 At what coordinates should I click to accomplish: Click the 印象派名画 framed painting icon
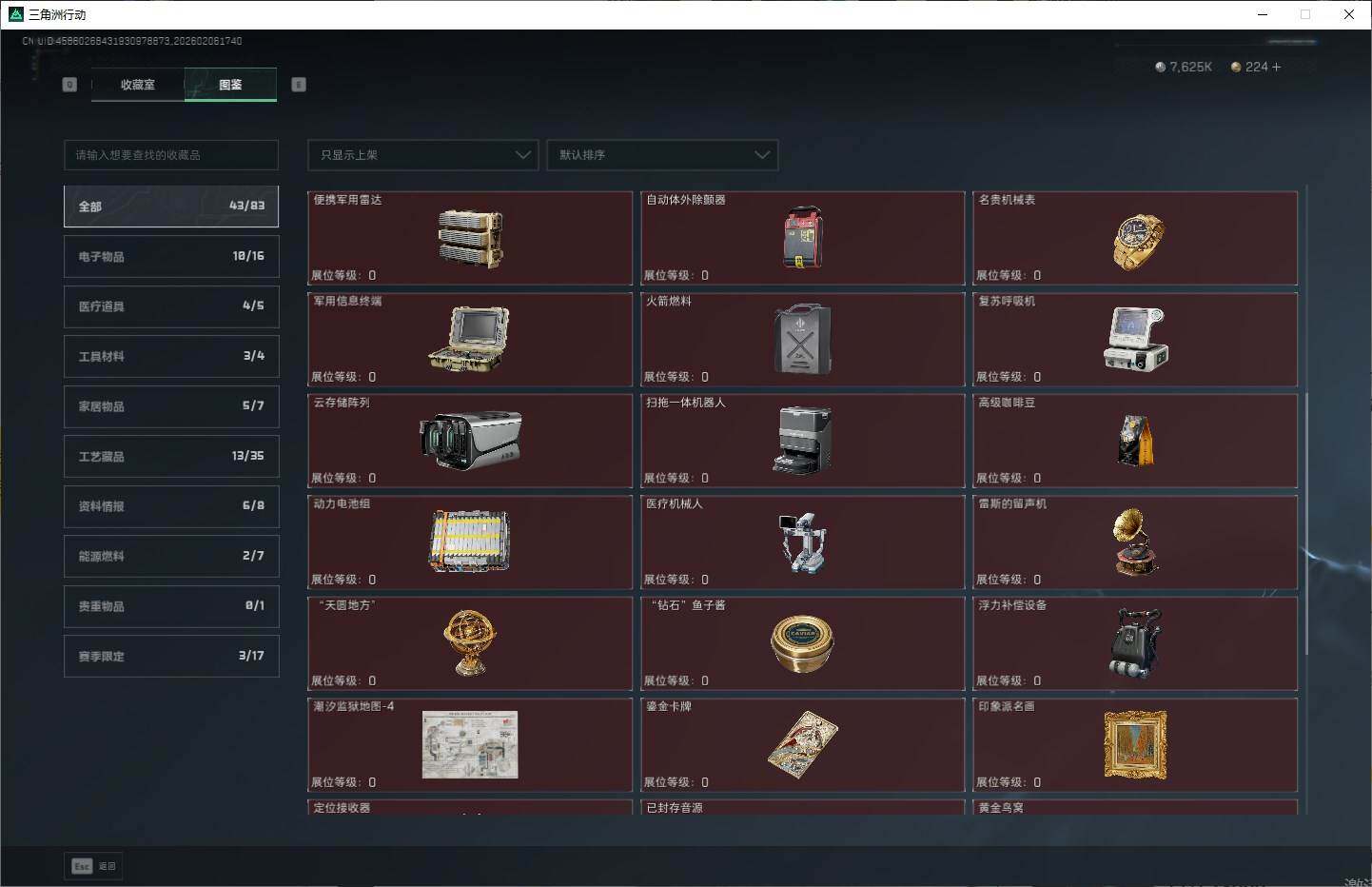click(1135, 745)
